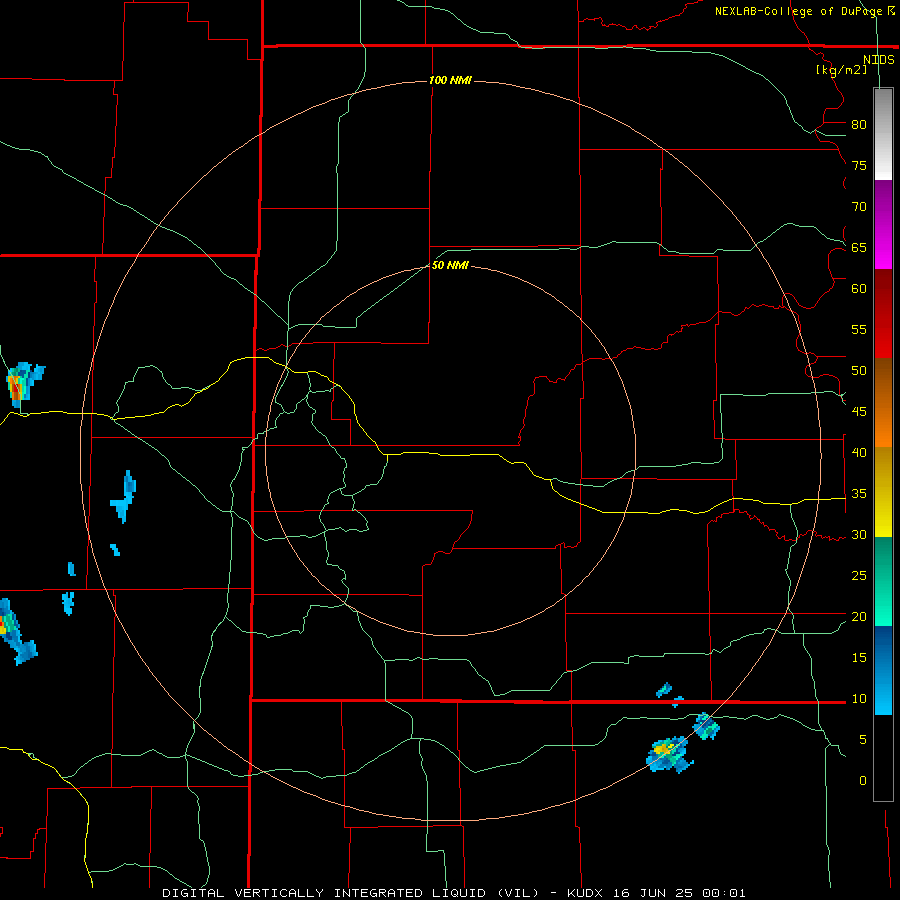Image resolution: width=900 pixels, height=900 pixels.
Task: Click the 60 value on the color scale
Action: tap(859, 289)
